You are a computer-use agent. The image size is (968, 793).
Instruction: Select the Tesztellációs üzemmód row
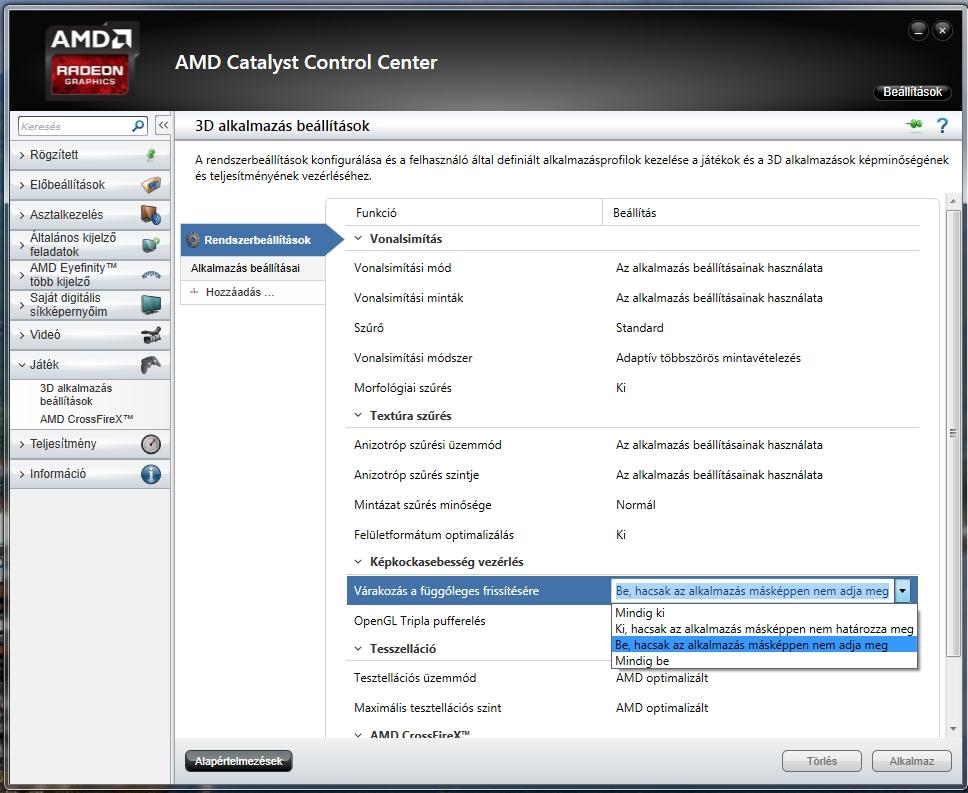[633, 678]
